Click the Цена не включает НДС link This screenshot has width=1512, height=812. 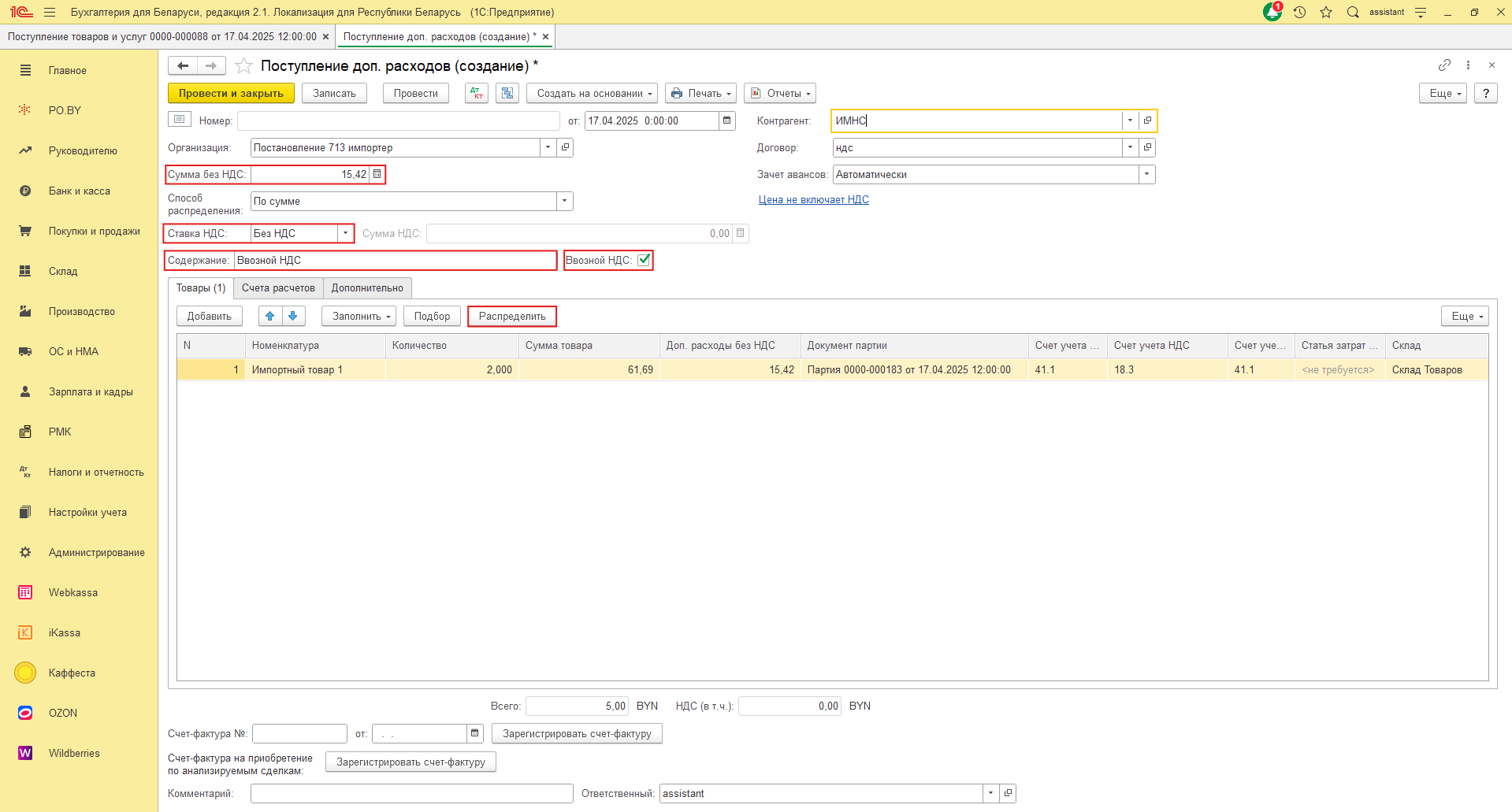(813, 200)
